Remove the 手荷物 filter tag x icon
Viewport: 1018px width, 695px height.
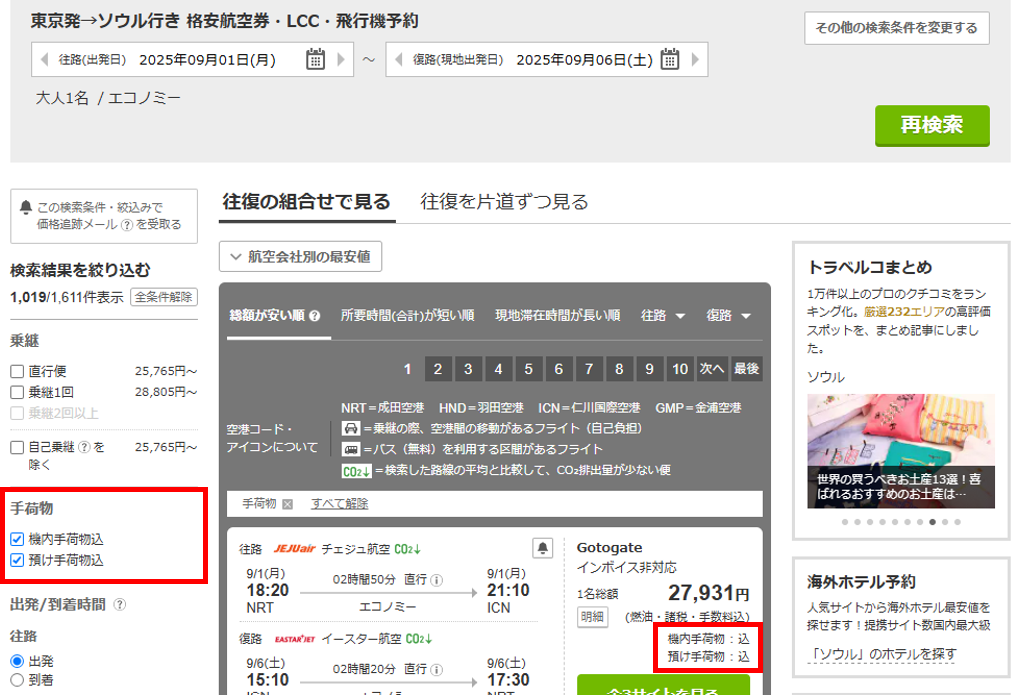(x=288, y=504)
